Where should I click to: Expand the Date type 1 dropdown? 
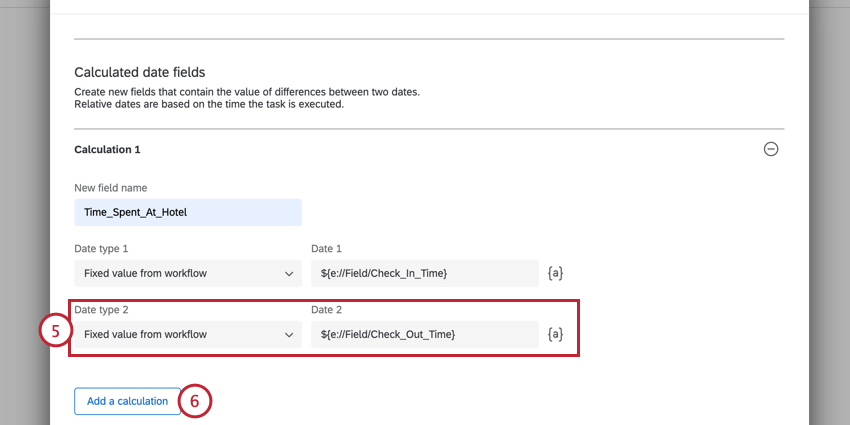tap(187, 273)
